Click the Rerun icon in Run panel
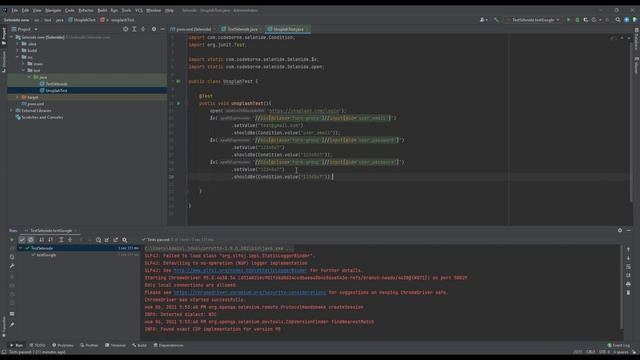The height and width of the screenshot is (360, 640). coord(12,240)
